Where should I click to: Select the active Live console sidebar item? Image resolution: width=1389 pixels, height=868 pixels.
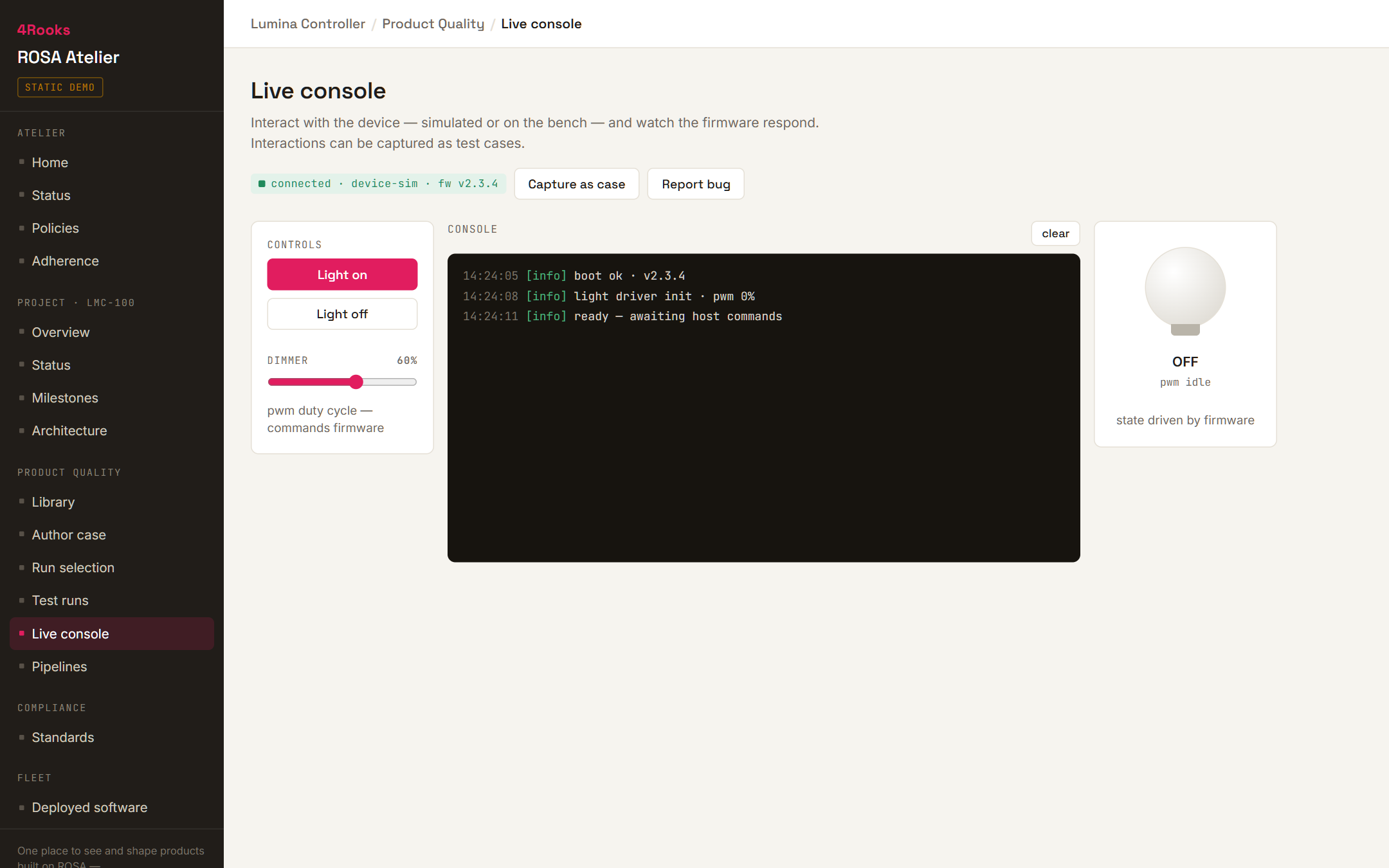(112, 634)
